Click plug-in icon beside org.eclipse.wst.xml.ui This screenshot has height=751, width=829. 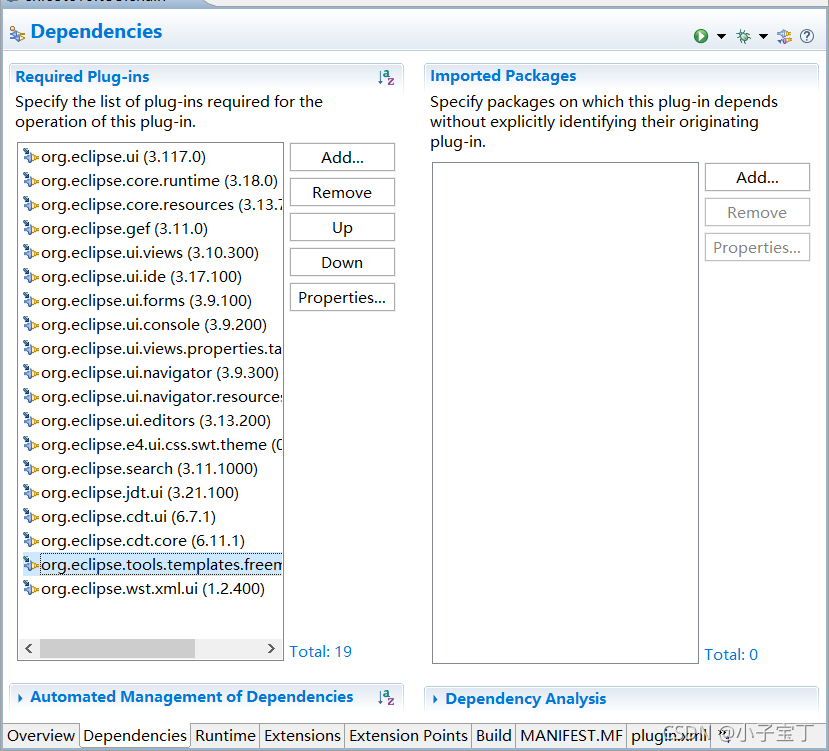(x=31, y=589)
